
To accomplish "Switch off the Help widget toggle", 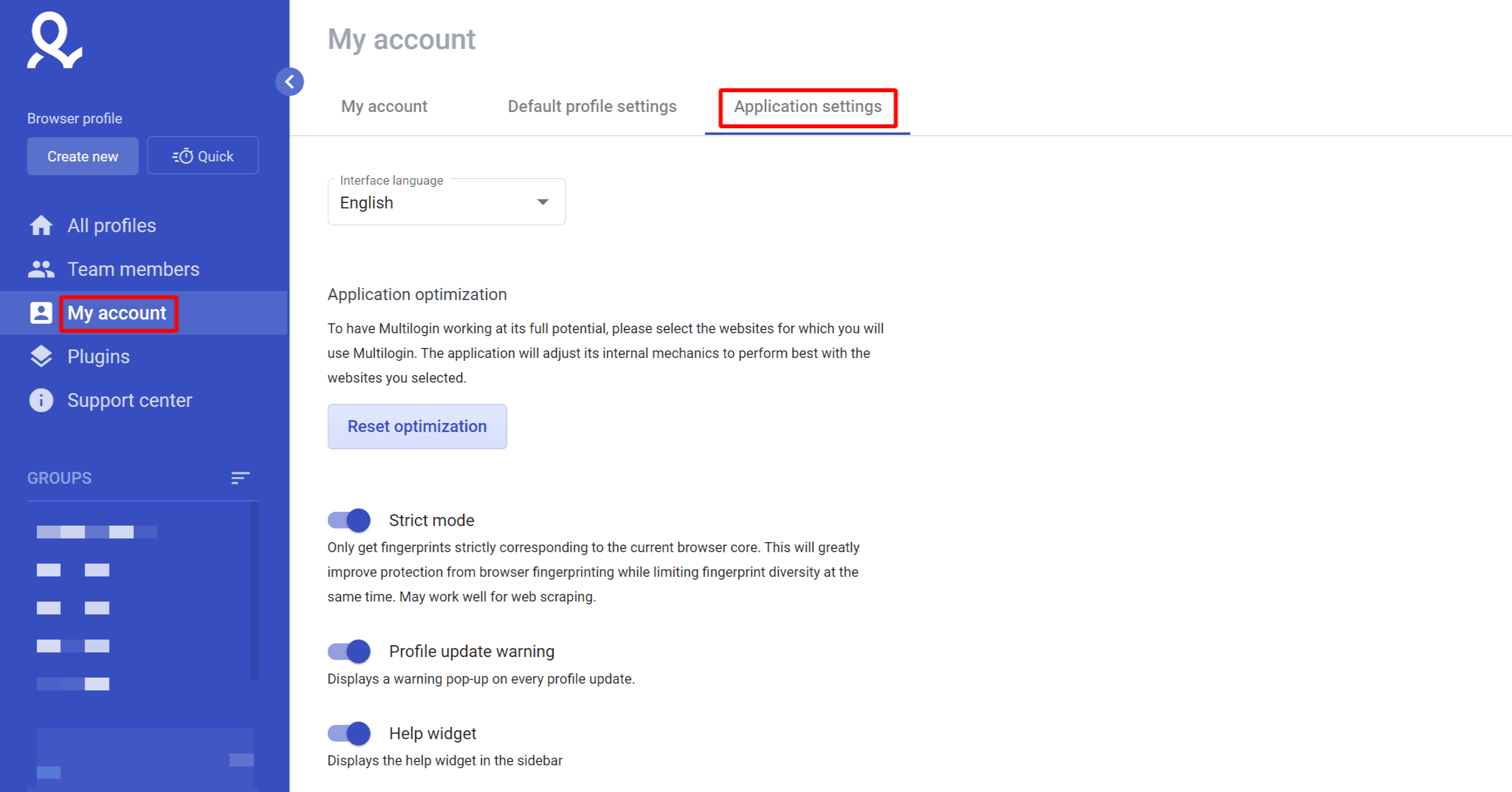I will tap(349, 733).
